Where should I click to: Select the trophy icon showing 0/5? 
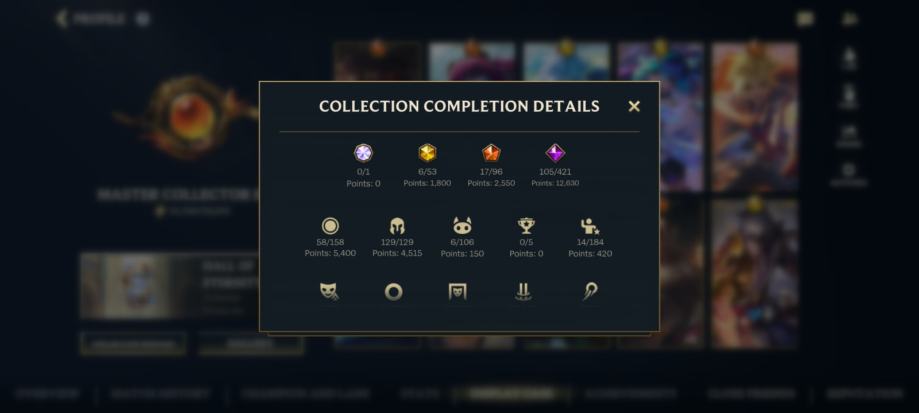point(526,226)
